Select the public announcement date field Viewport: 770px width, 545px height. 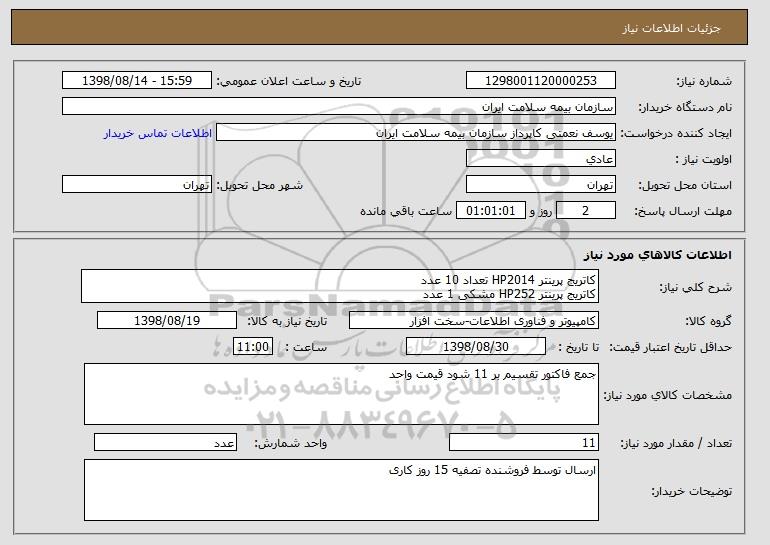tap(137, 81)
